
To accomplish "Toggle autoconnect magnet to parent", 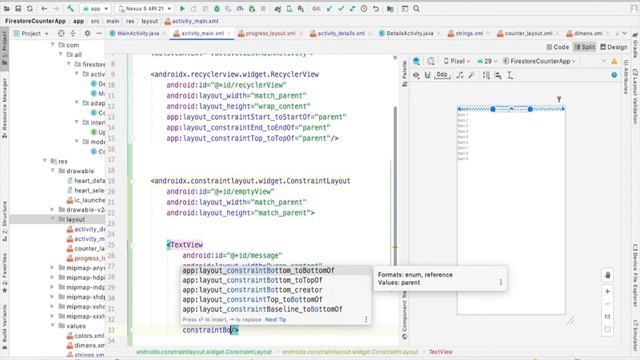I will [427, 75].
